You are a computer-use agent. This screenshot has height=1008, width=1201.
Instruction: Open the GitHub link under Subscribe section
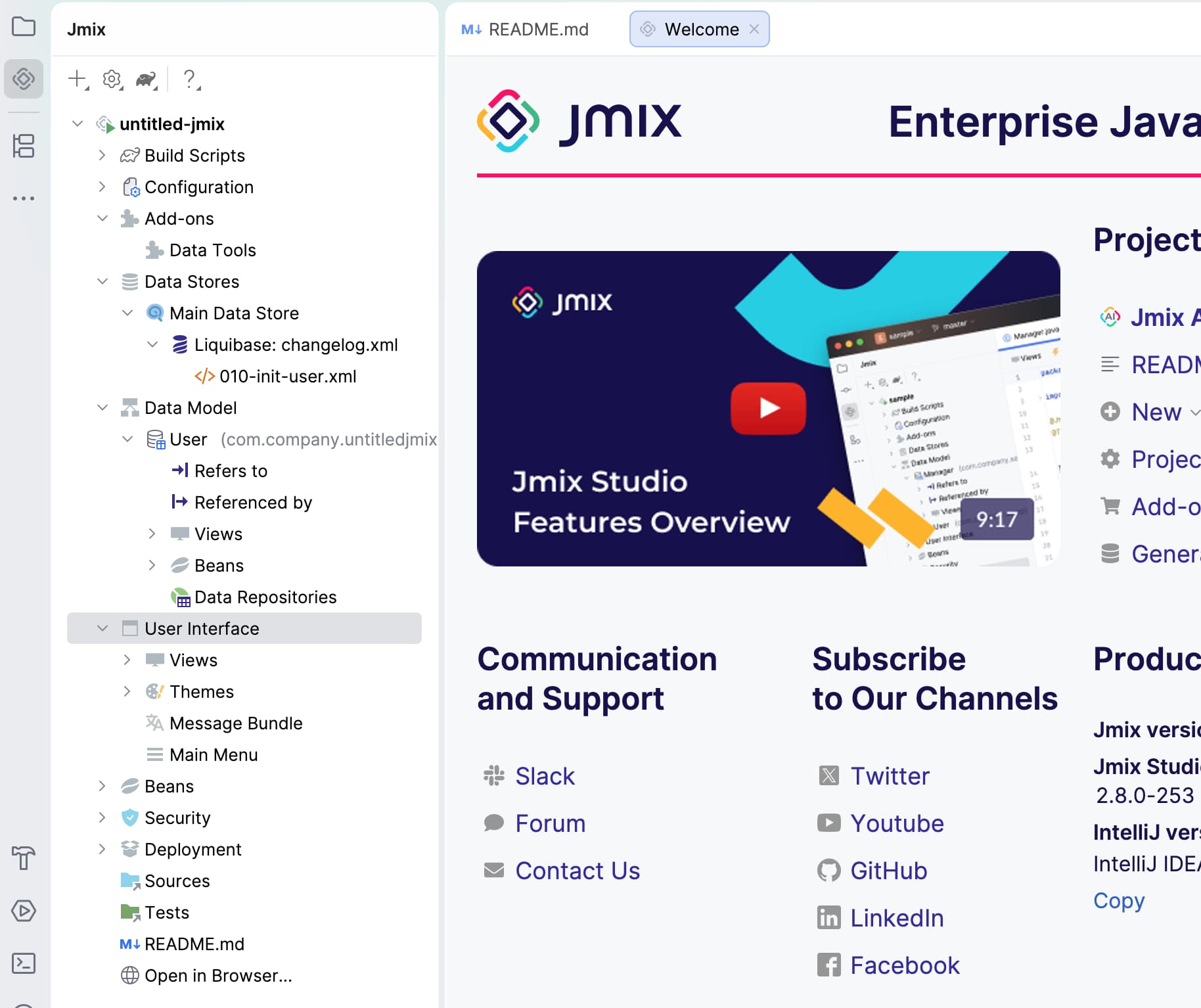(x=888, y=870)
